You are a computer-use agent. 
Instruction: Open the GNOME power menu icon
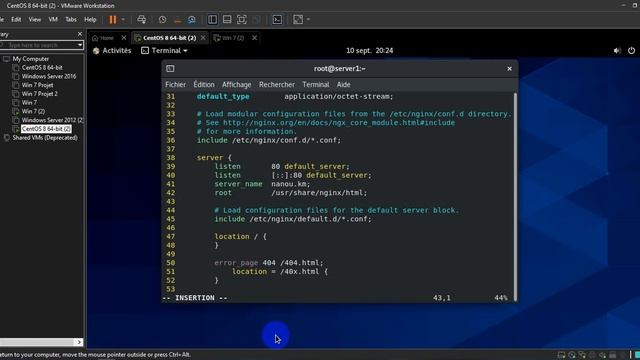pyautogui.click(x=631, y=51)
